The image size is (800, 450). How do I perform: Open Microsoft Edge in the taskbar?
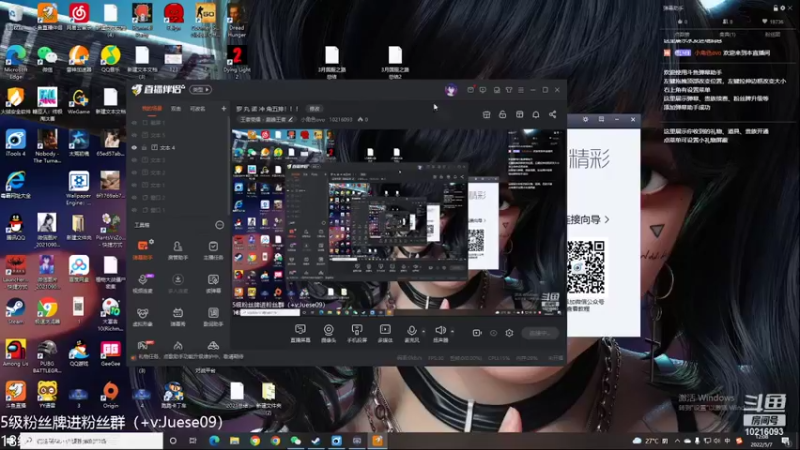214,440
